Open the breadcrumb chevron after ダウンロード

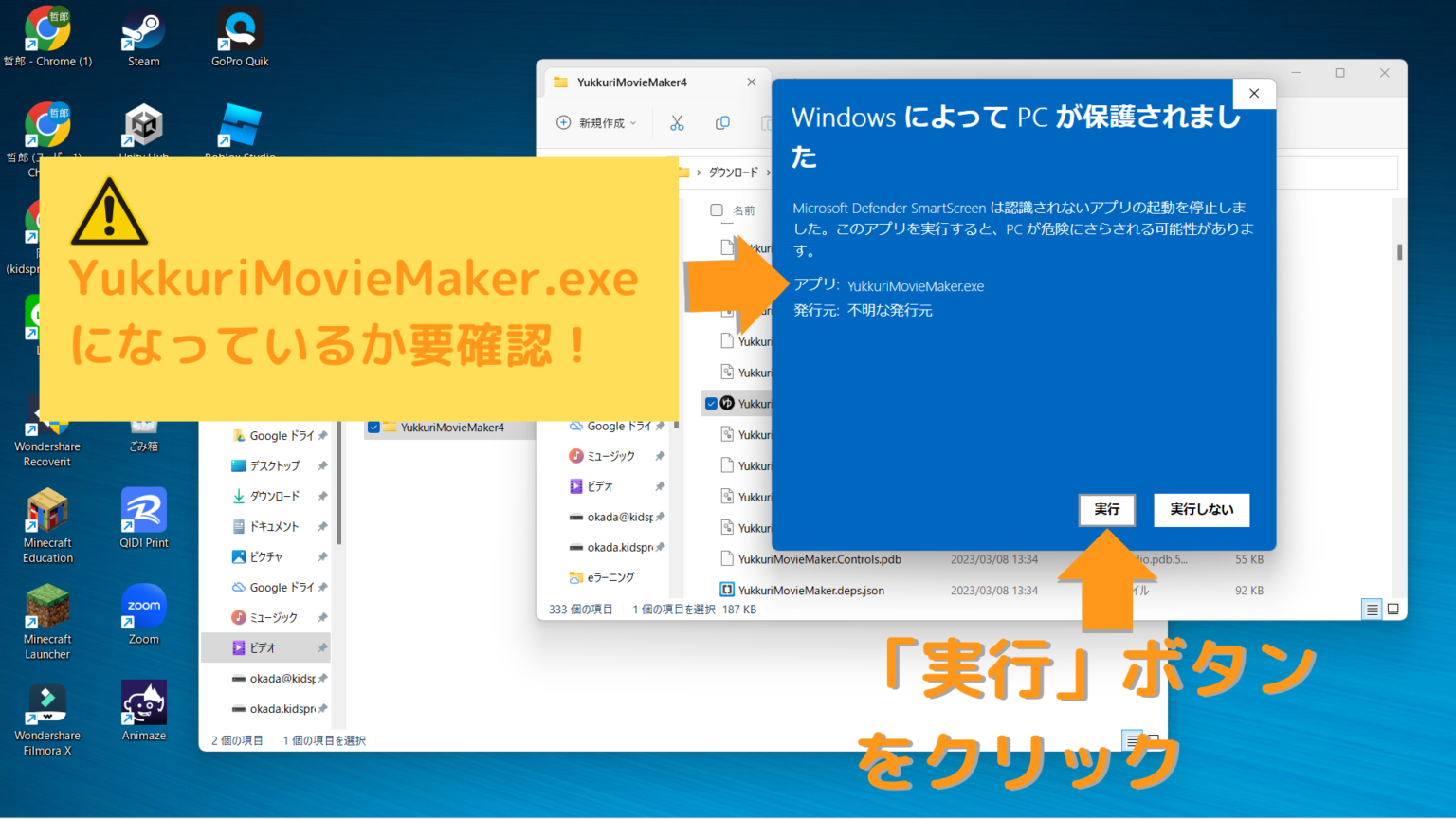pyautogui.click(x=770, y=173)
